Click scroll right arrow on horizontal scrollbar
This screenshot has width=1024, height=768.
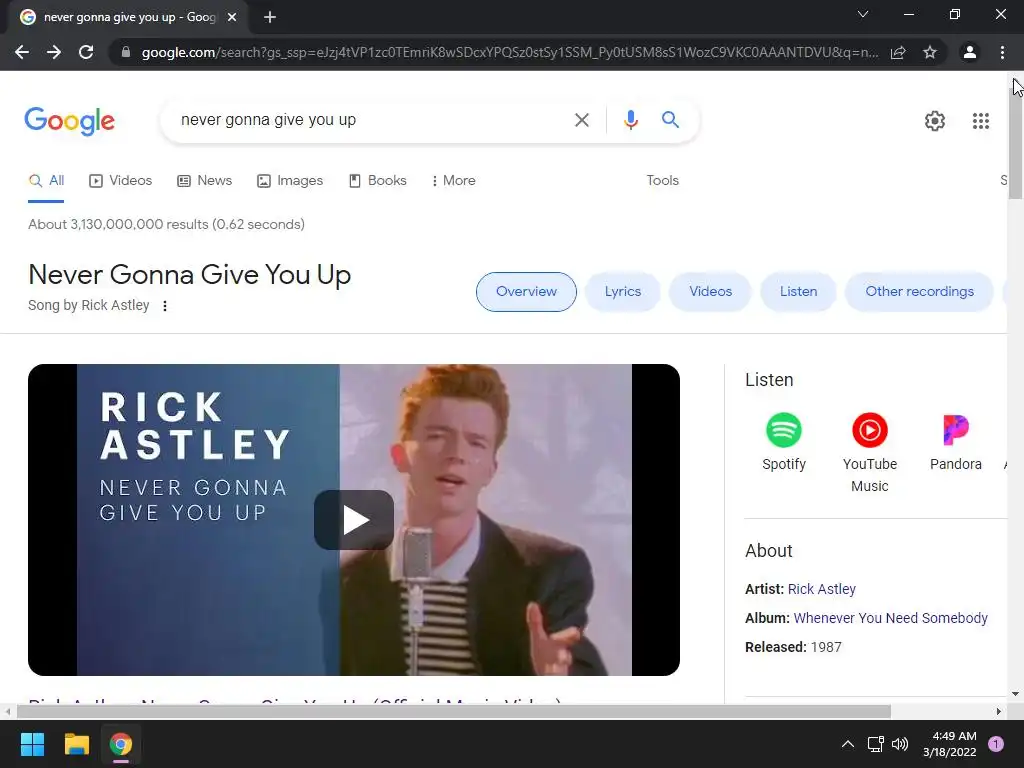point(999,711)
